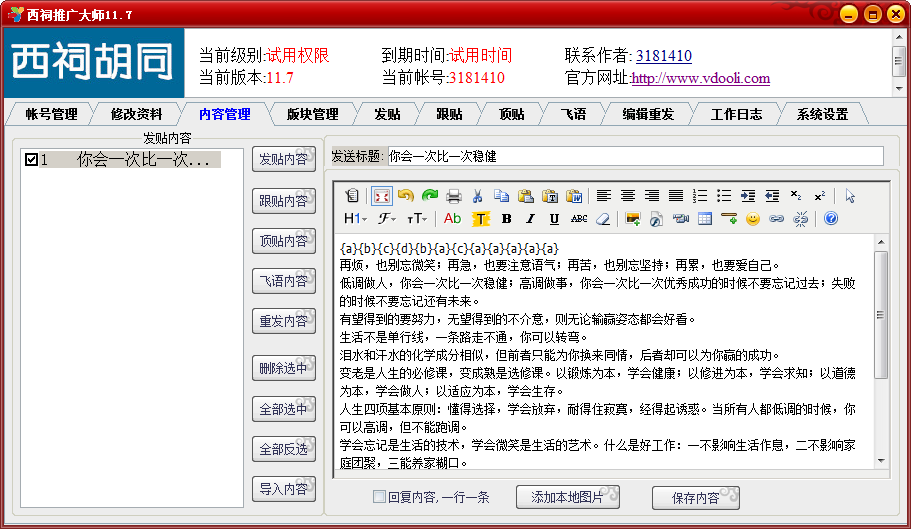This screenshot has height=529, width=911.
Task: Toggle the fullscreen editor icon
Action: 382,196
